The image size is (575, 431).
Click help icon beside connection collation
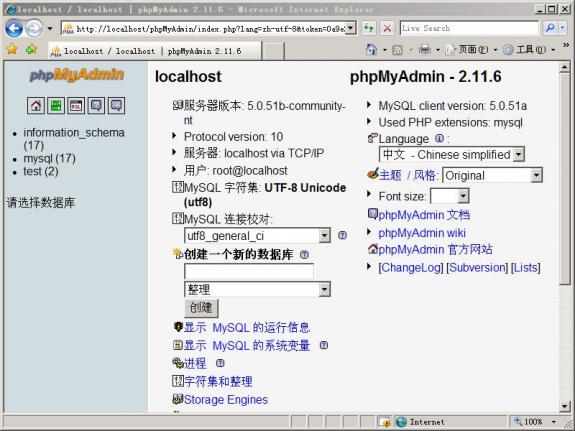(342, 235)
